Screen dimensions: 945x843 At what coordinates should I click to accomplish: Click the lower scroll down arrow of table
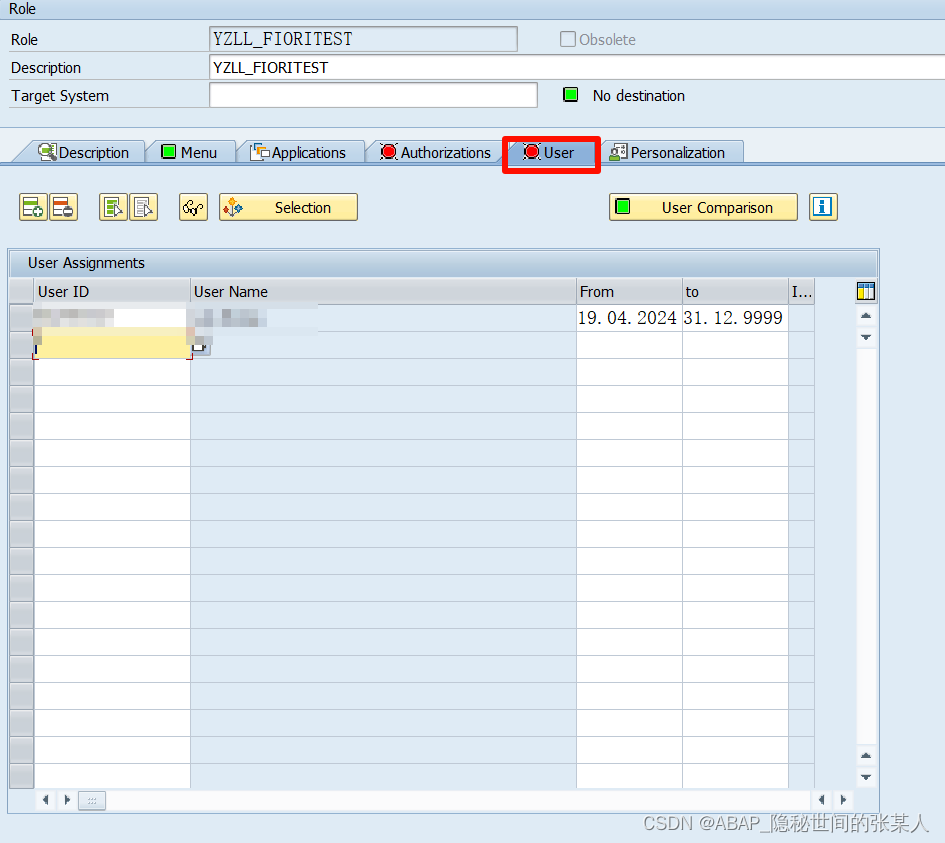[865, 777]
